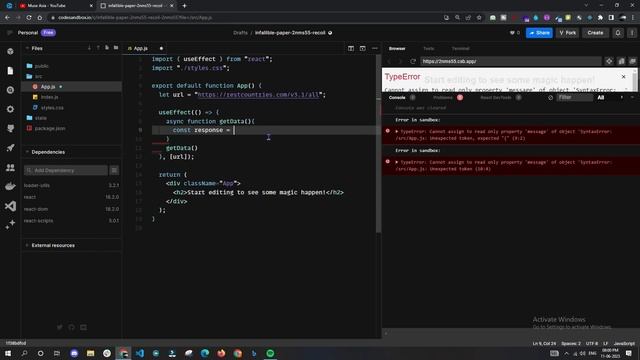This screenshot has width=640, height=360.
Task: Open VS Code from the taskbar
Action: 139,353
